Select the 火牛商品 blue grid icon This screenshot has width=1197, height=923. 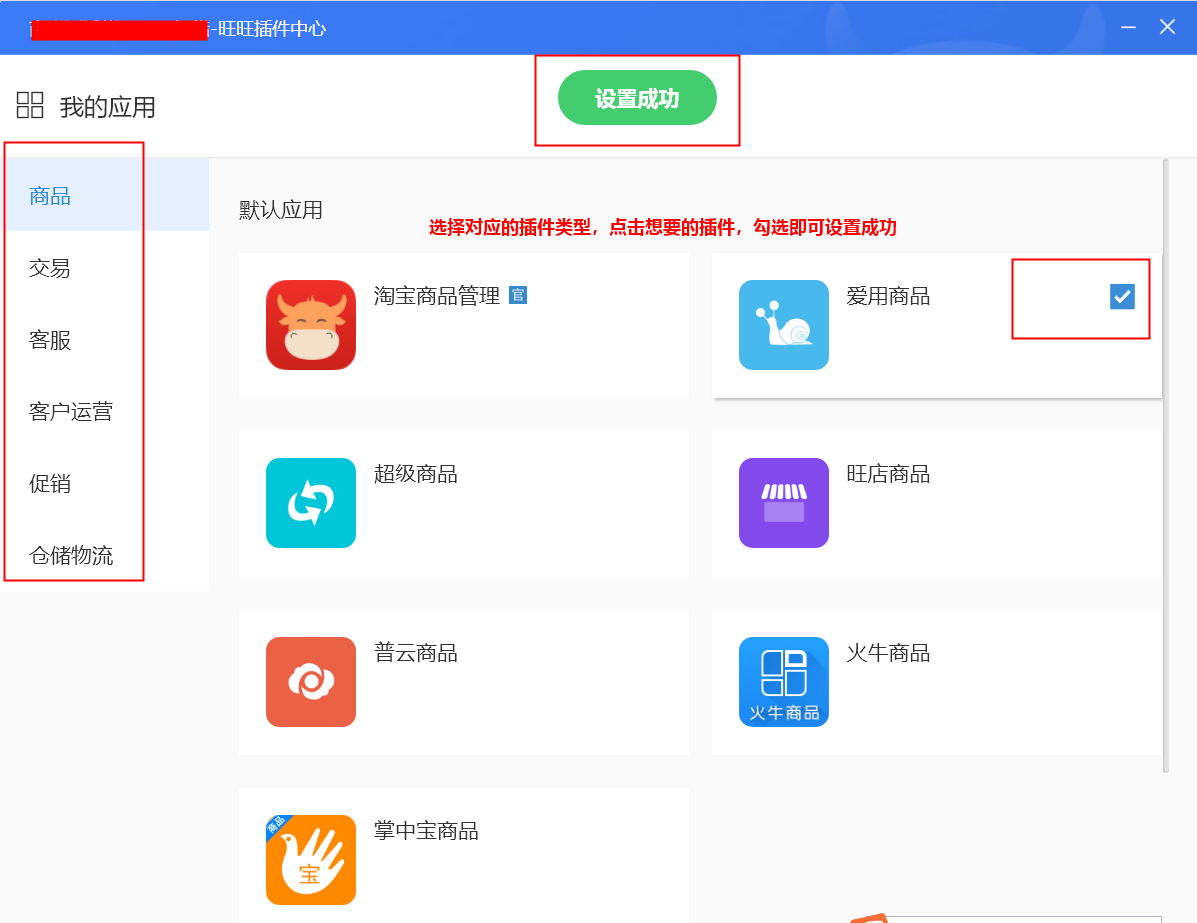[783, 681]
